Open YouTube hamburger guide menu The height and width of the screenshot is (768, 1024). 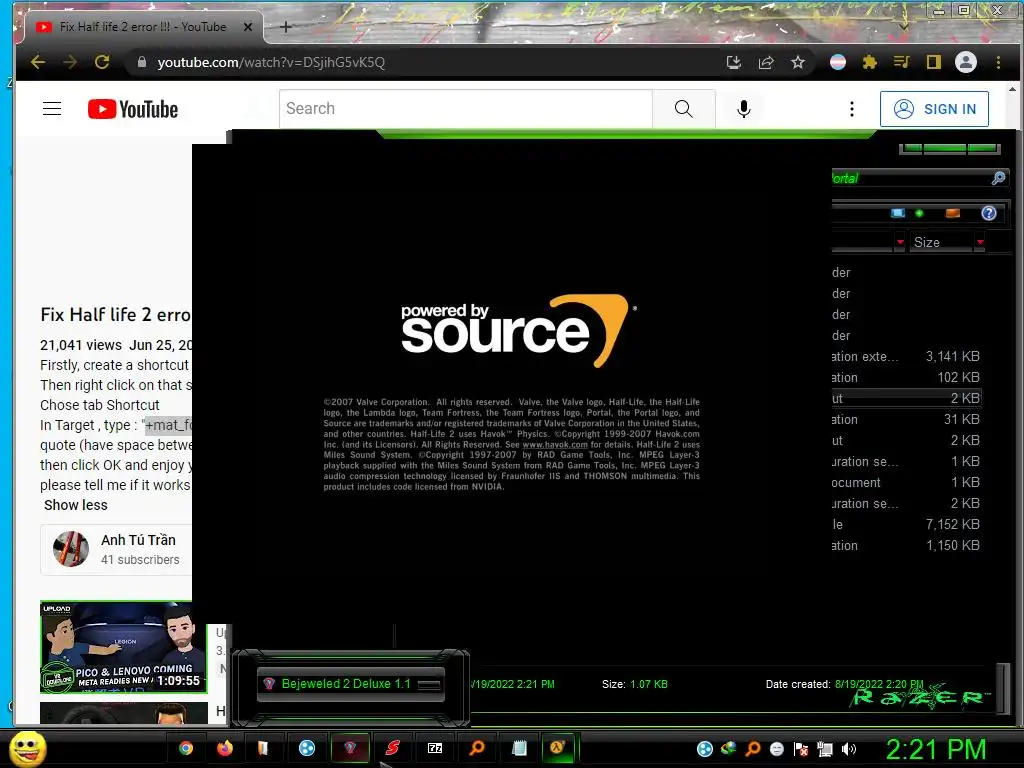point(52,109)
